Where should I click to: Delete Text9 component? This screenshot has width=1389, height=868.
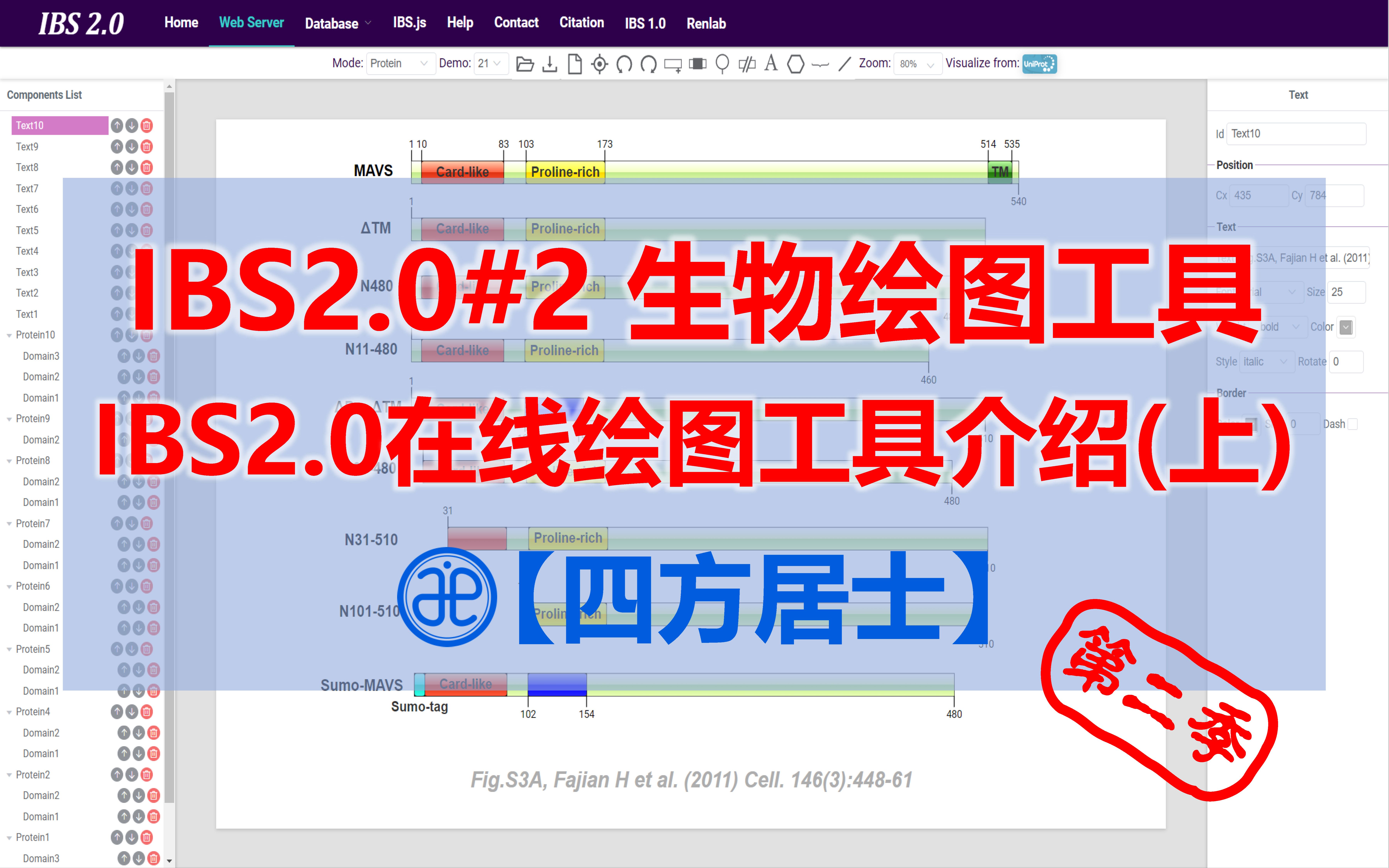[147, 146]
